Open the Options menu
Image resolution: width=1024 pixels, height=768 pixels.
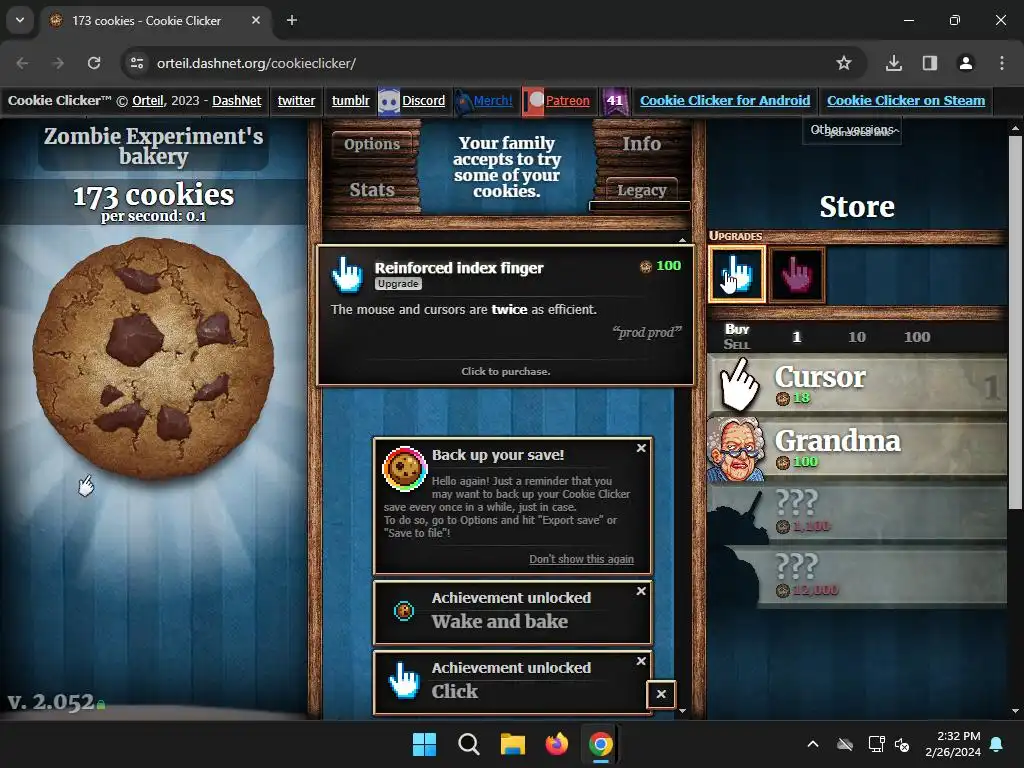pyautogui.click(x=372, y=144)
